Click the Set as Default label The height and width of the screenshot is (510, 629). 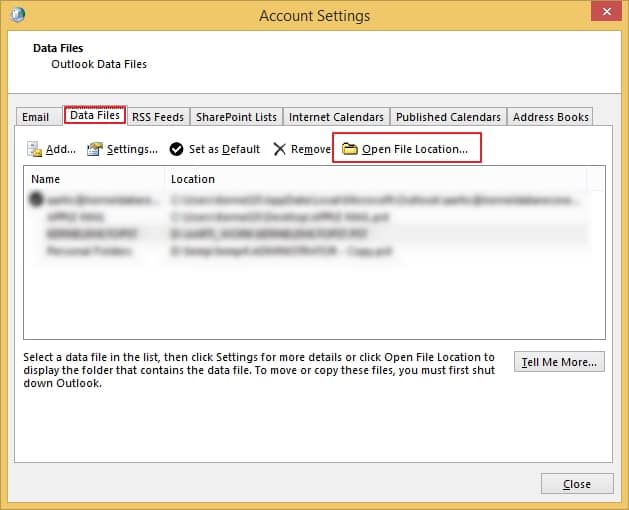pos(224,149)
